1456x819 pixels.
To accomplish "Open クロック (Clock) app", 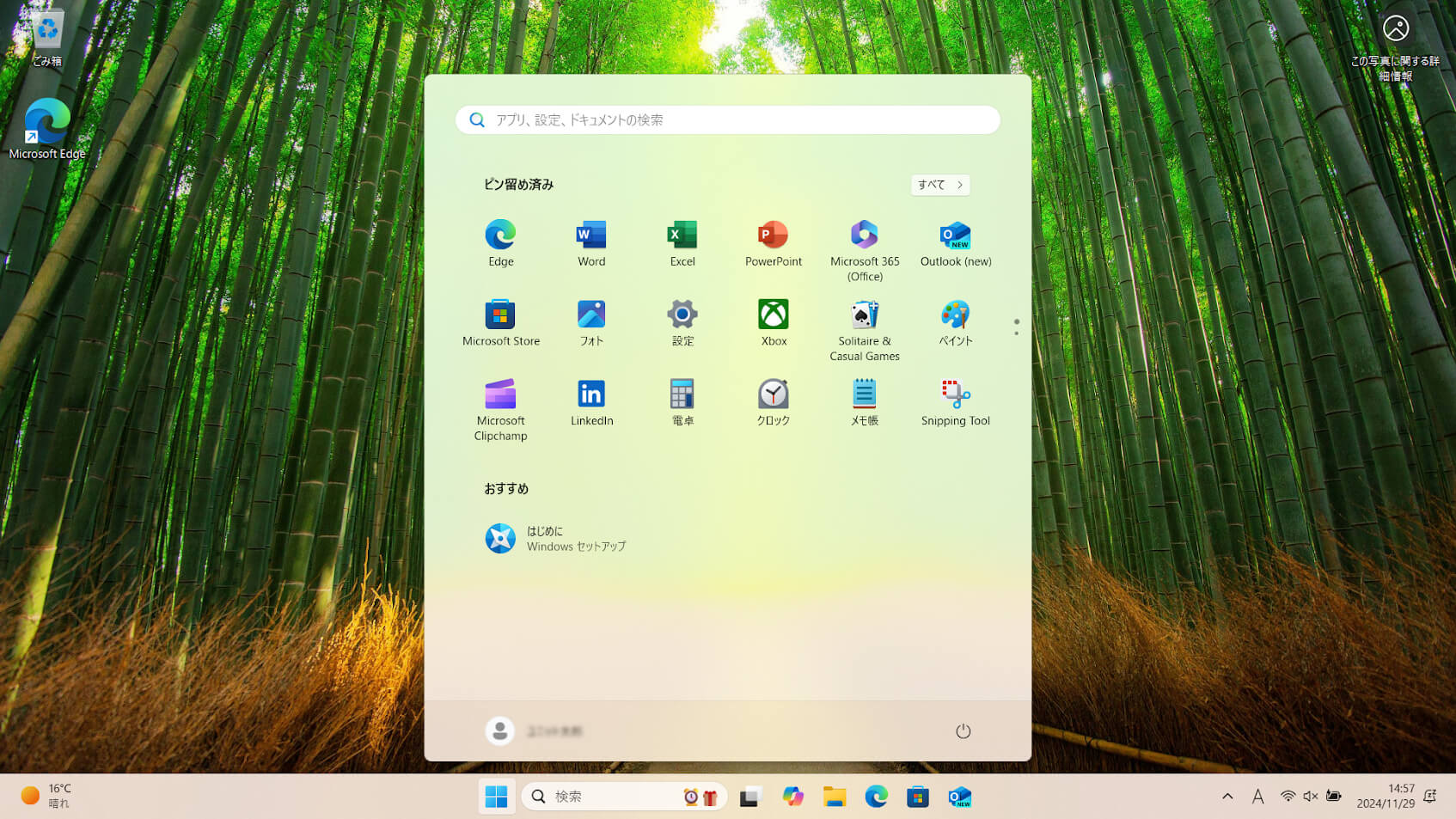I will coord(774,403).
